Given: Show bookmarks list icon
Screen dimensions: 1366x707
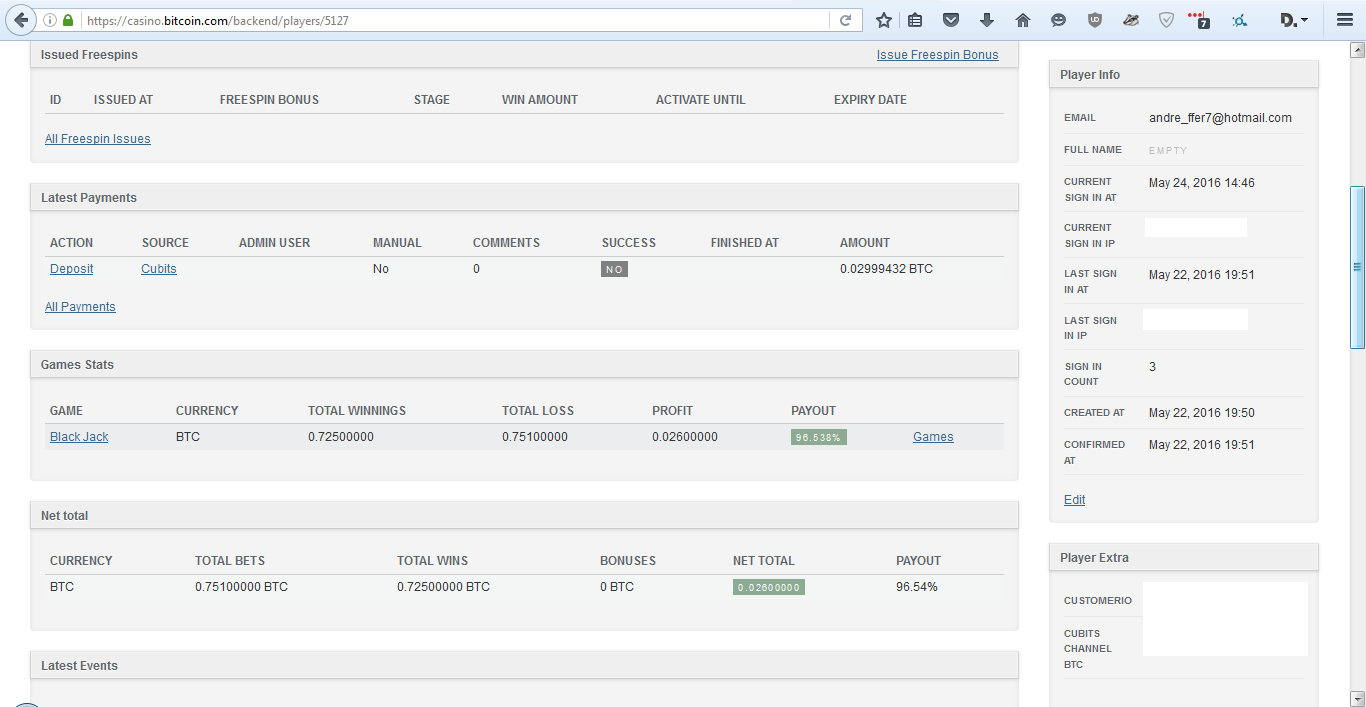Looking at the screenshot, I should tap(915, 20).
